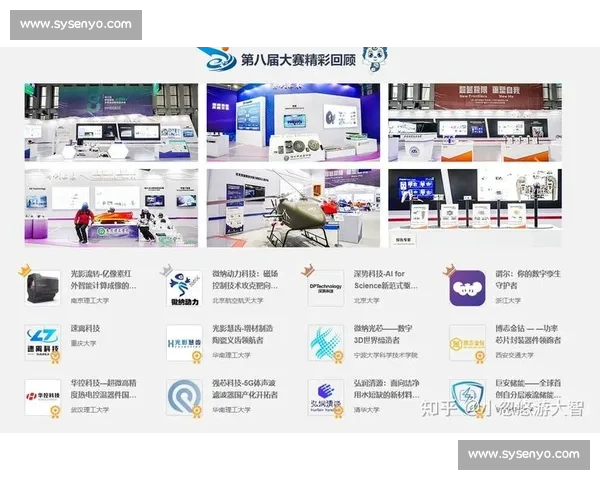Open the photo with person in red jacket
The width and height of the screenshot is (600, 480).
pos(111,208)
